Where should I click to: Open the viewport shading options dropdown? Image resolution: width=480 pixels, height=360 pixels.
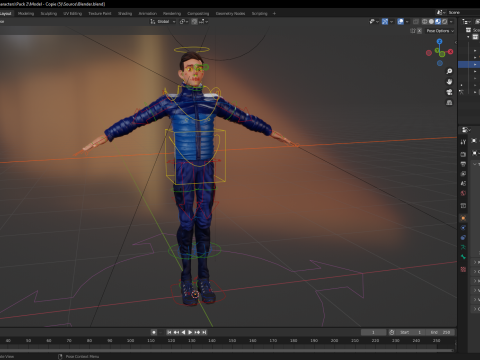(451, 22)
